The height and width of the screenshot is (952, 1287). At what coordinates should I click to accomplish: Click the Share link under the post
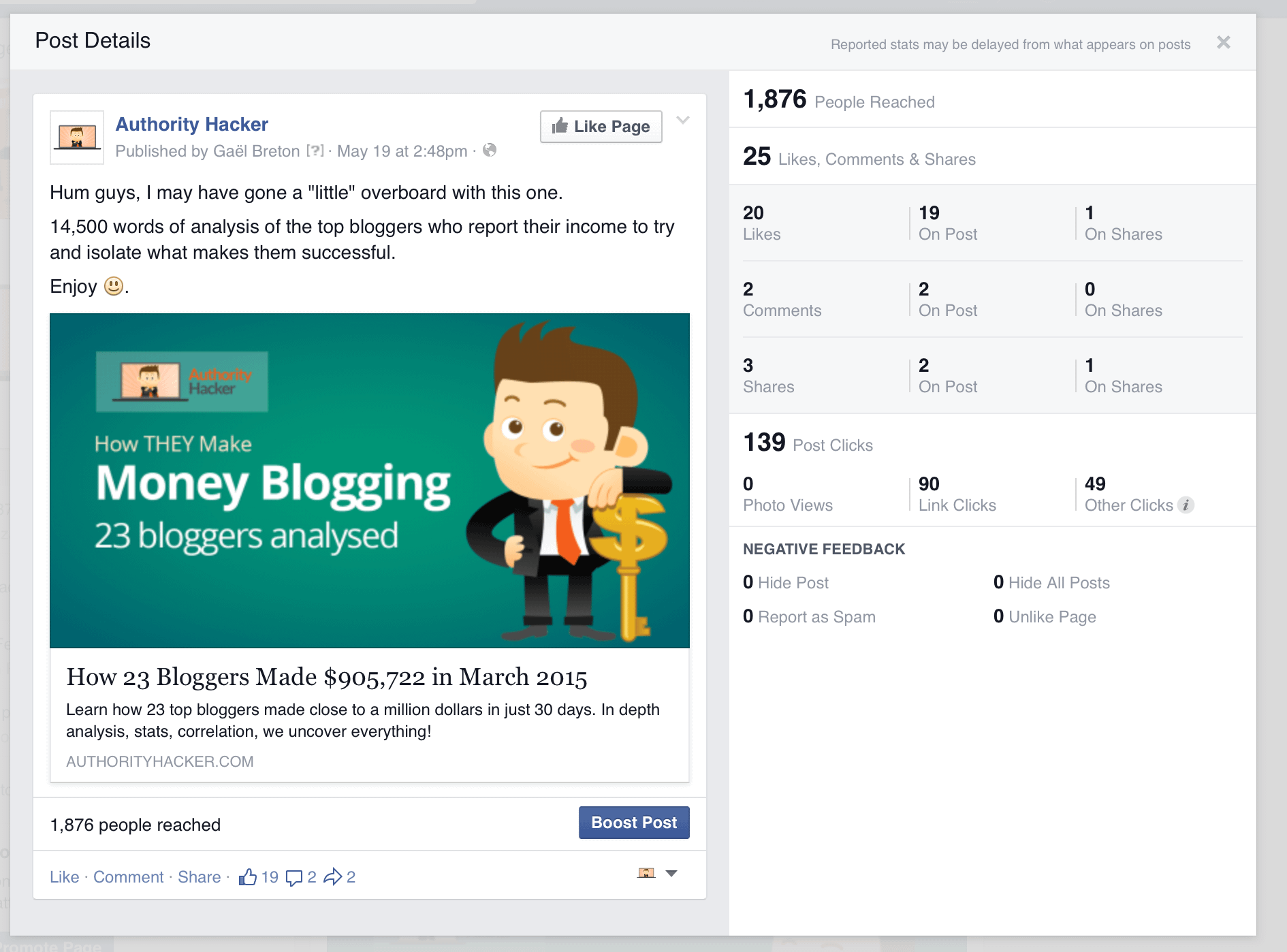pos(199,877)
